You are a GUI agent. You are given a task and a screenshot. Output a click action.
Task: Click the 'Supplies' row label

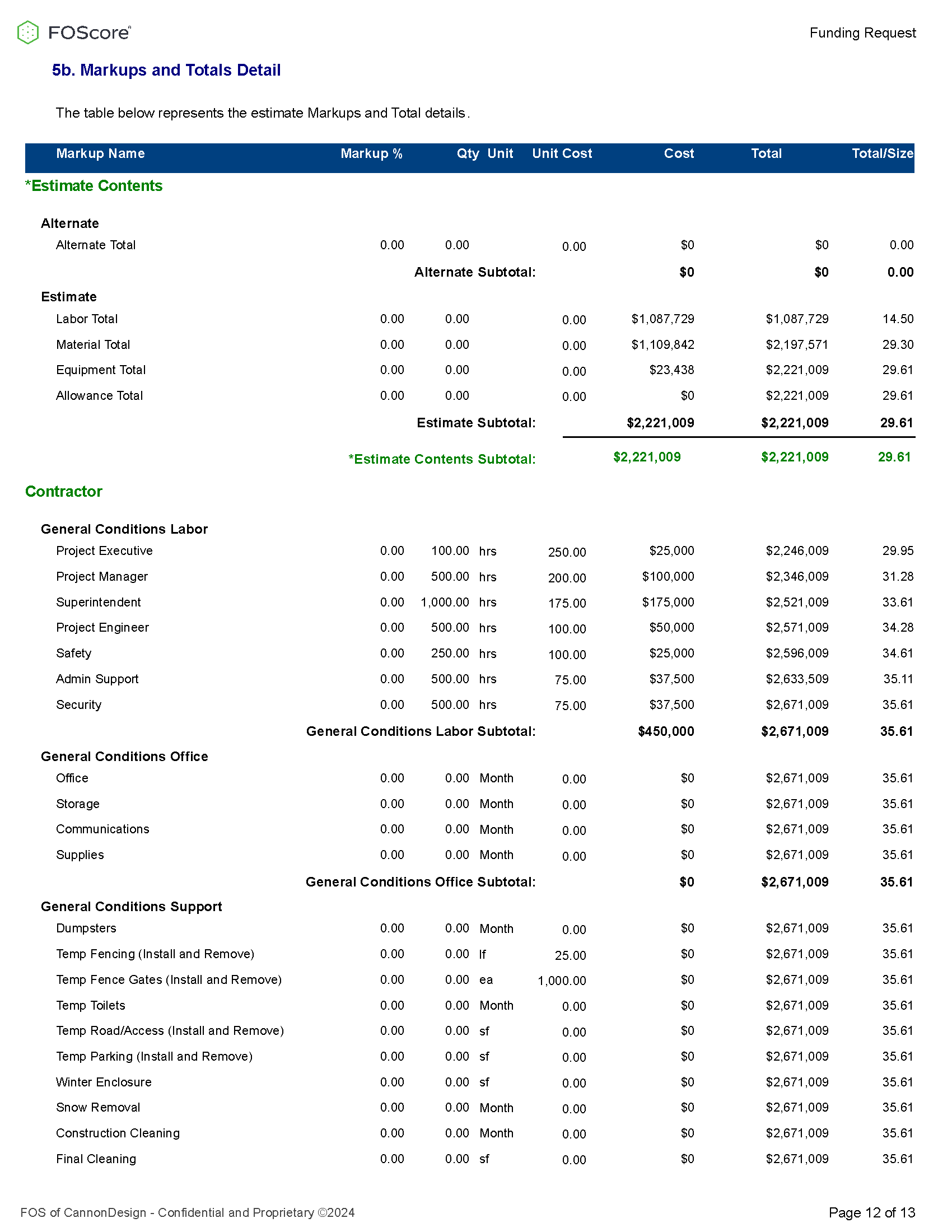[x=80, y=855]
